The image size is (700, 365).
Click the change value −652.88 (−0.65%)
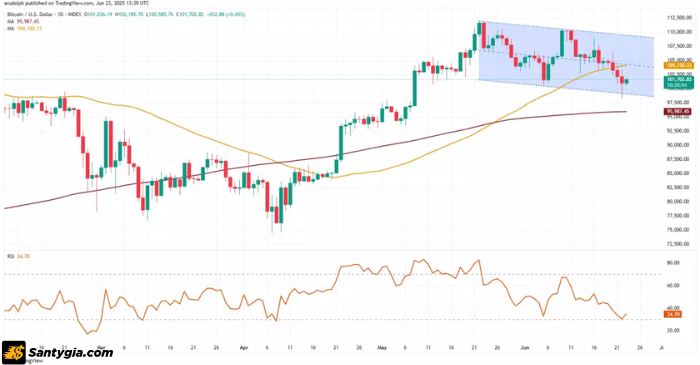[x=226, y=14]
